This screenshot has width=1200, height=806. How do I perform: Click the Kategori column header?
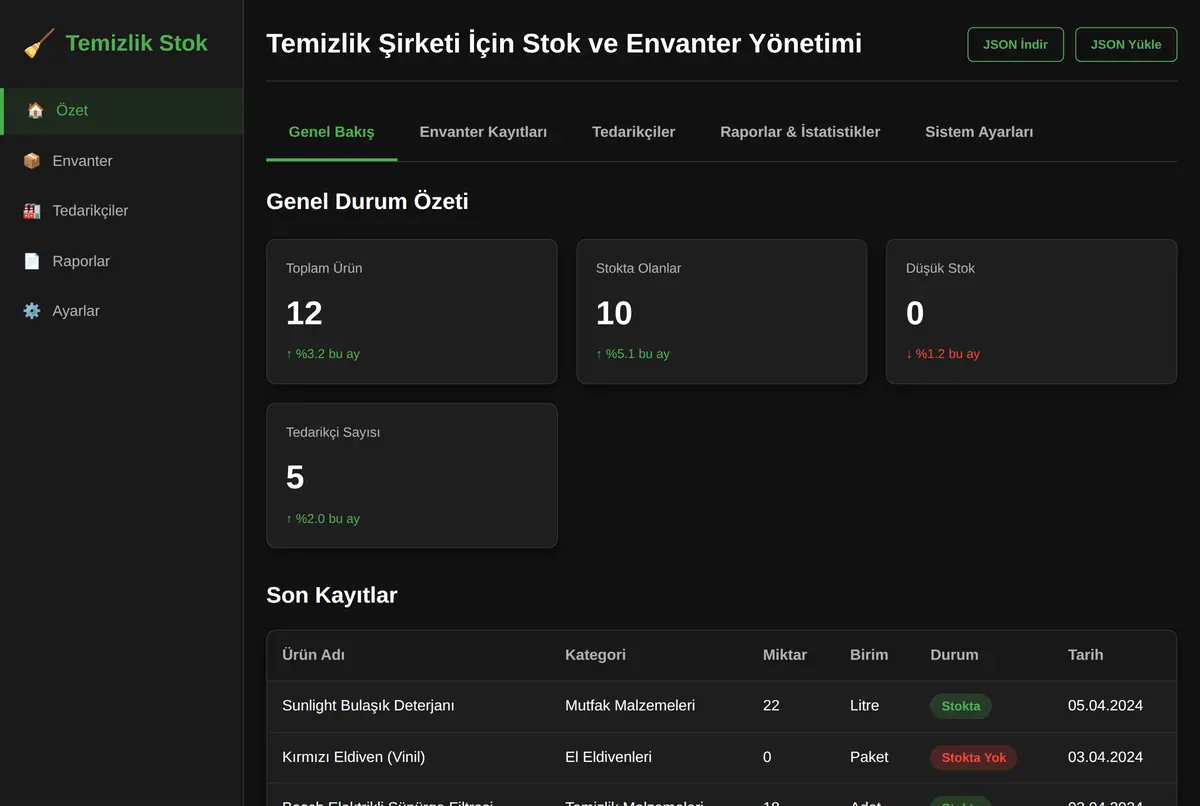tap(595, 655)
